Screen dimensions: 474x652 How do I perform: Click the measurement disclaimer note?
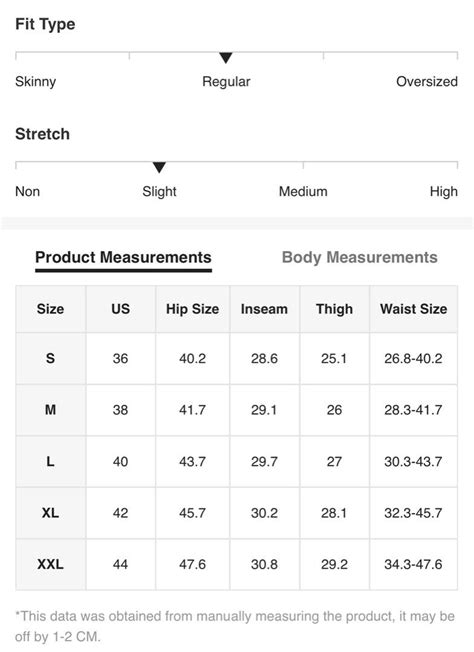click(235, 626)
